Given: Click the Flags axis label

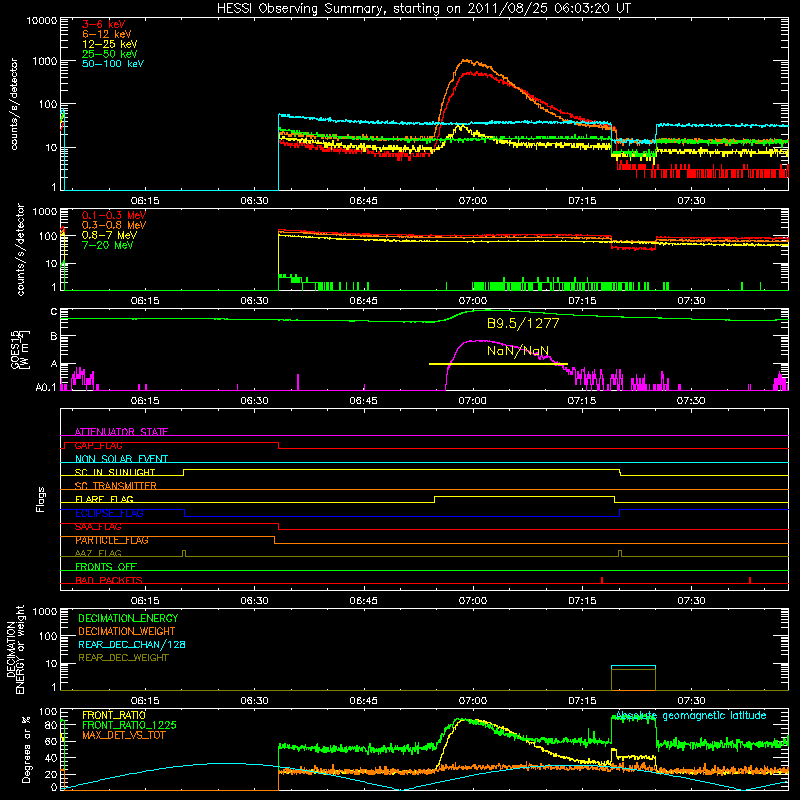Looking at the screenshot, I should [x=41, y=499].
